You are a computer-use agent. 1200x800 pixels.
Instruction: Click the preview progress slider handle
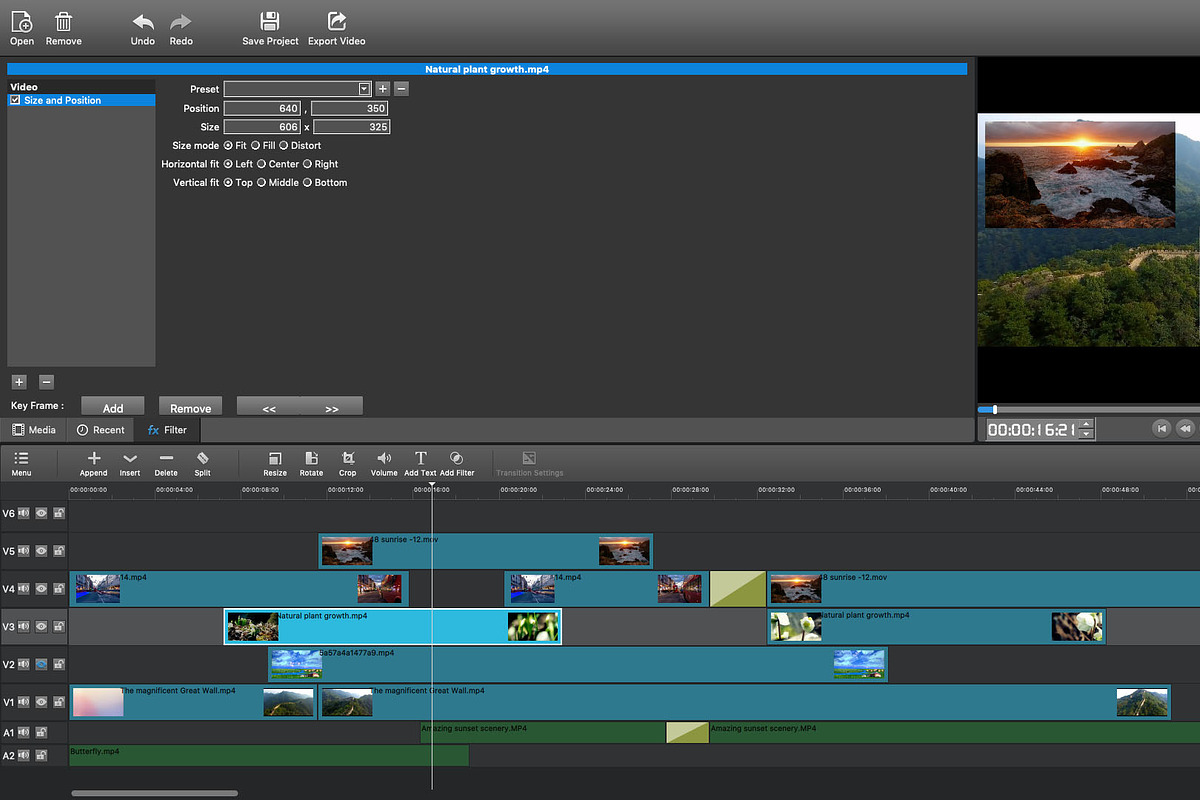[994, 409]
